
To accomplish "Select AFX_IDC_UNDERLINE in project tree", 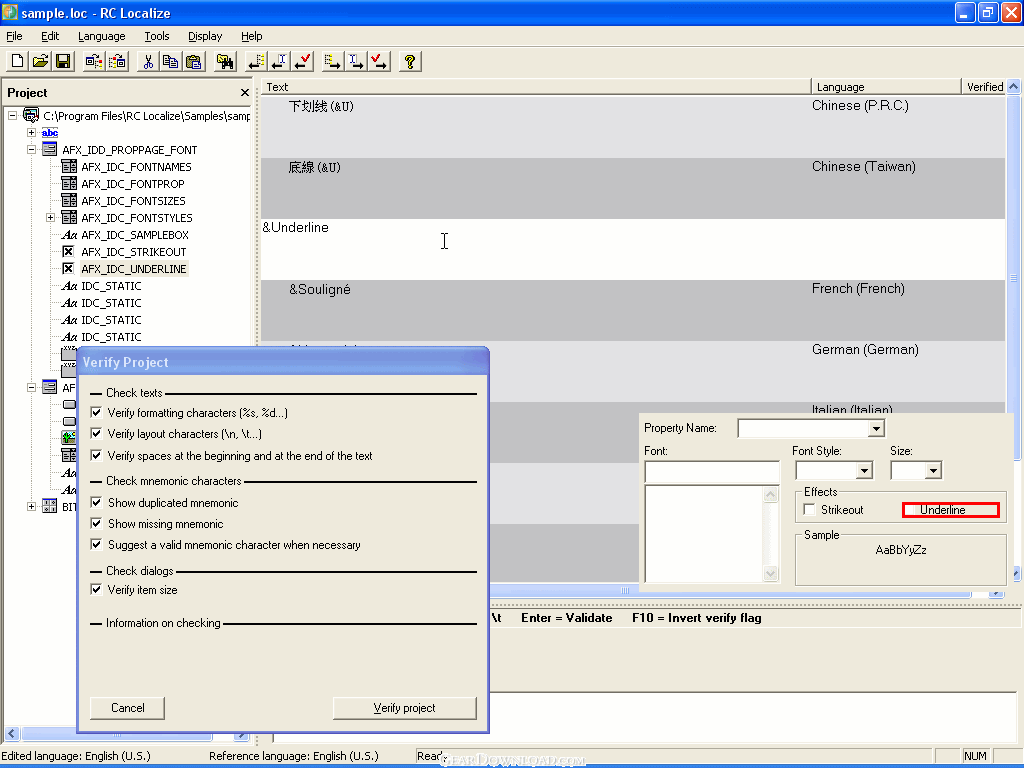I will (134, 268).
